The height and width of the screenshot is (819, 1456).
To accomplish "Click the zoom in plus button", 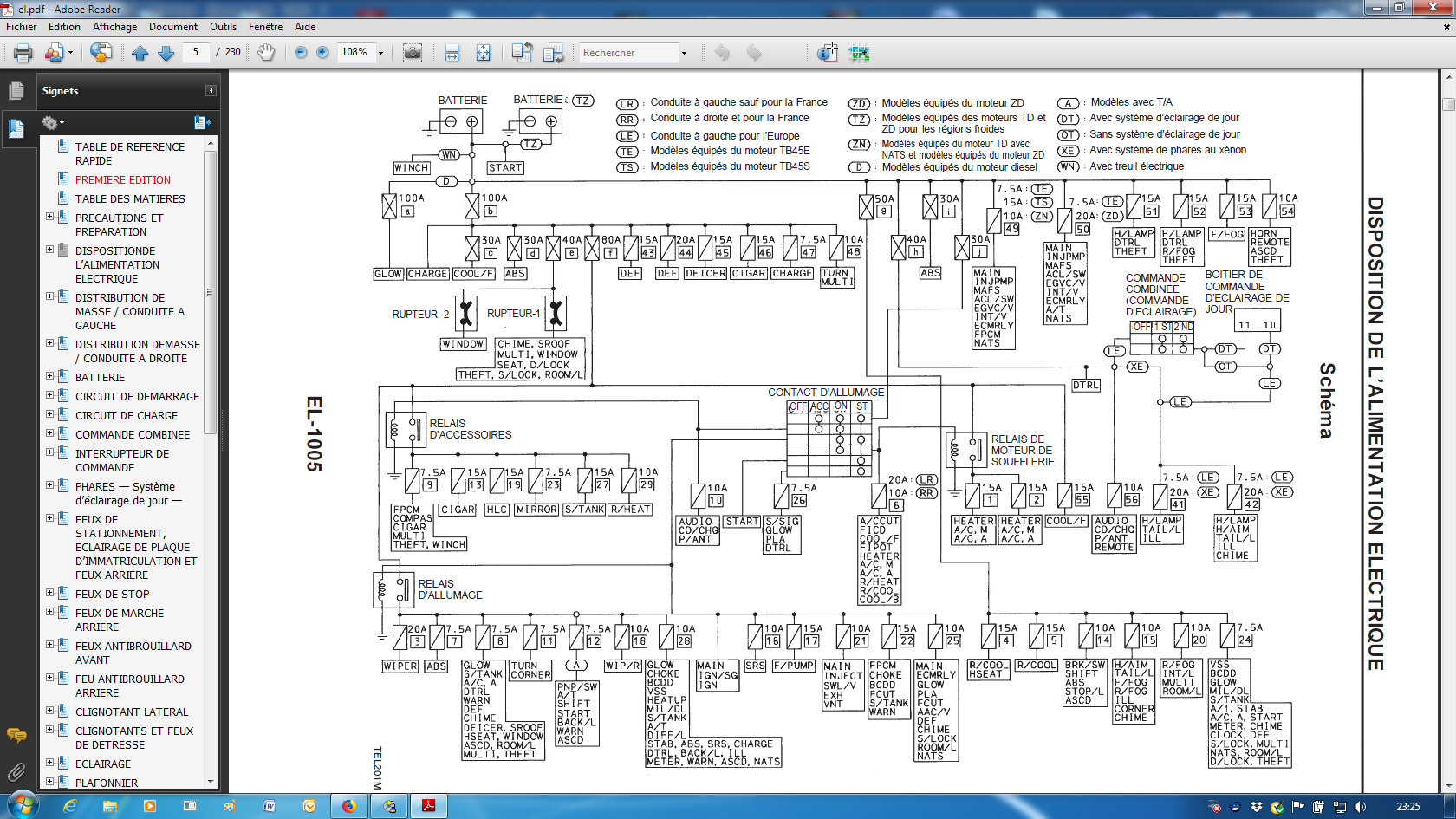I will click(322, 53).
